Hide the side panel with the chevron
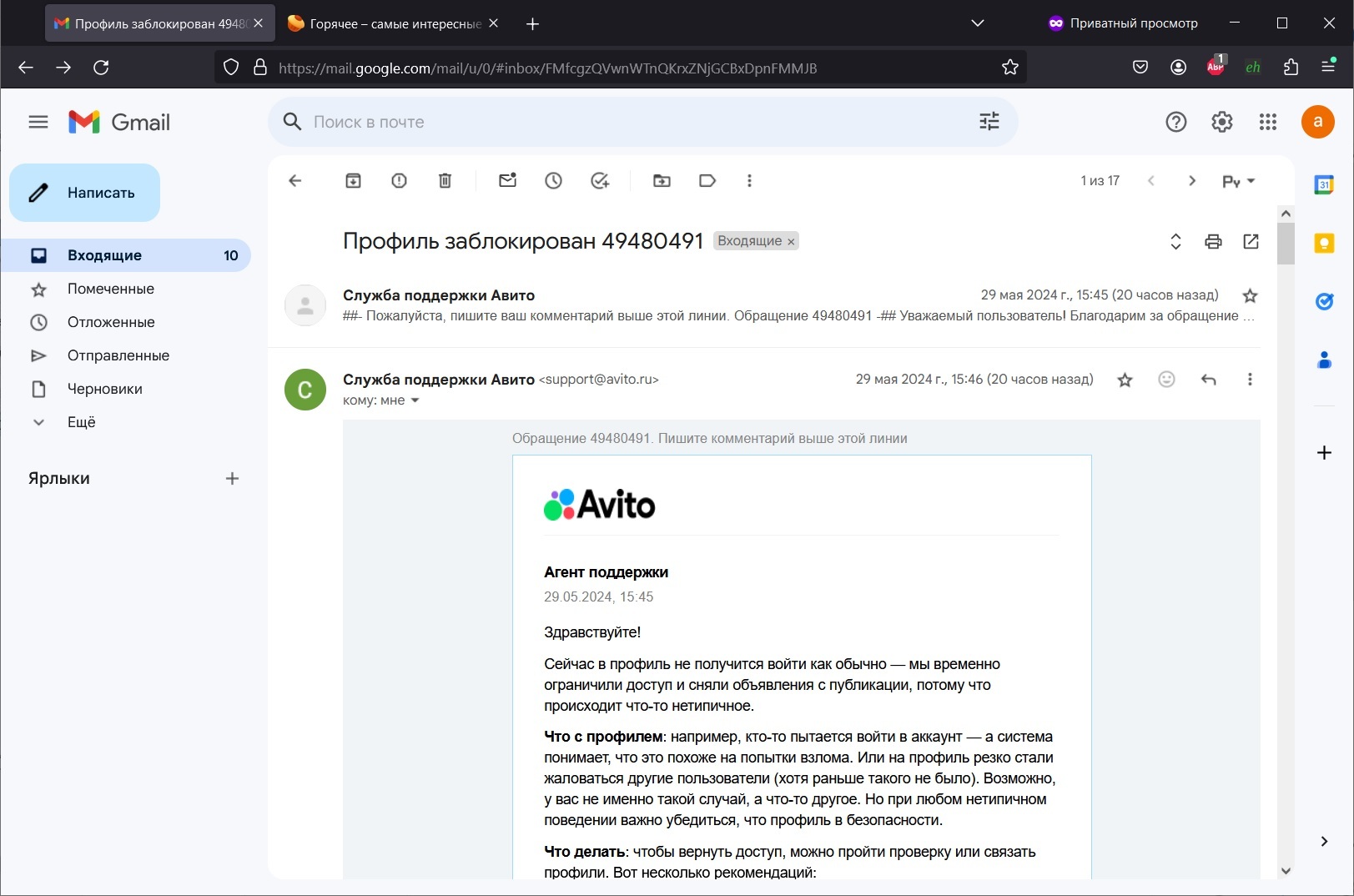 [1324, 841]
